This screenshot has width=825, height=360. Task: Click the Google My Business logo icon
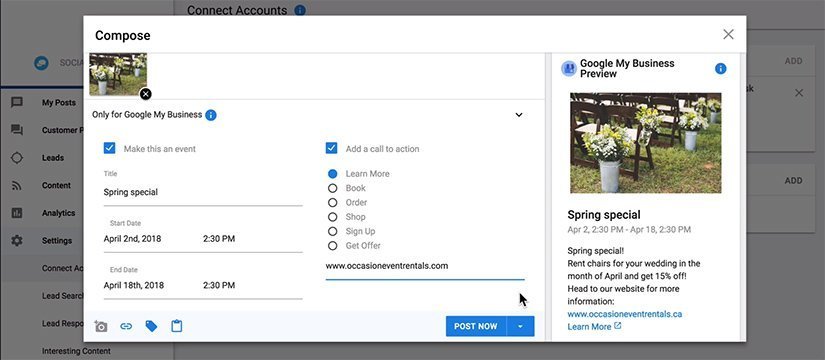click(x=569, y=68)
